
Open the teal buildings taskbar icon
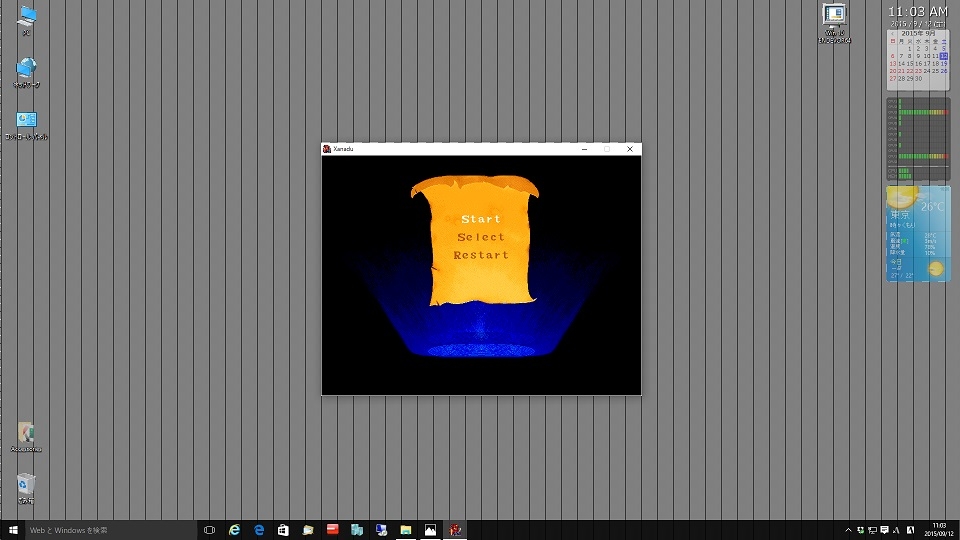pyautogui.click(x=357, y=530)
